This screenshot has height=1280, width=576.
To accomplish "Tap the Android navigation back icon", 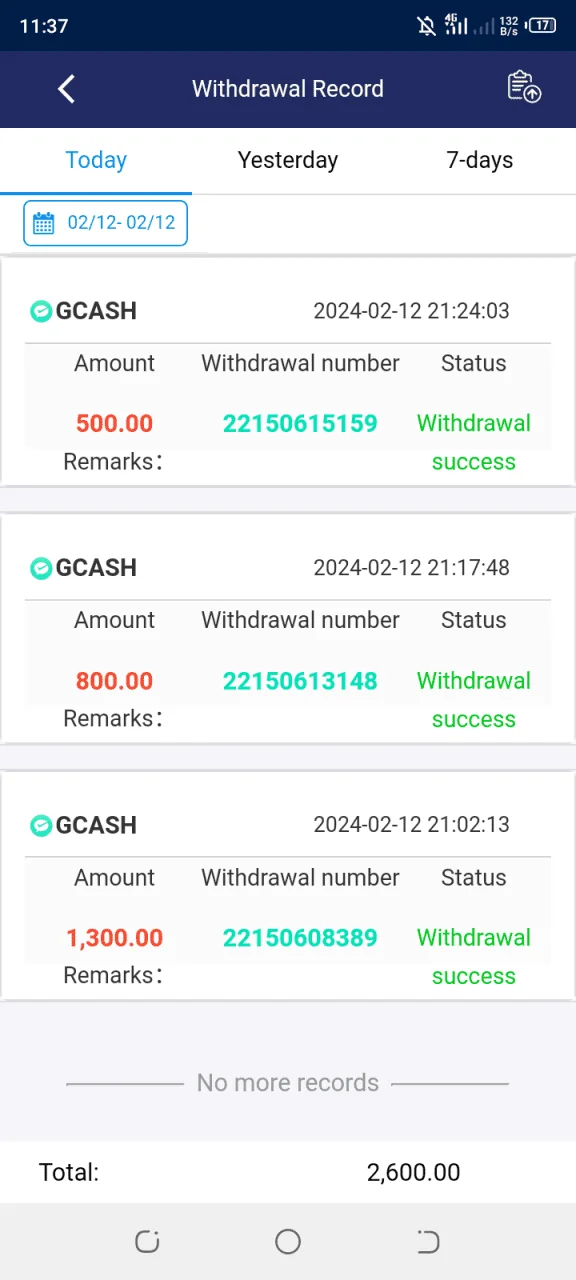I will coord(428,1242).
